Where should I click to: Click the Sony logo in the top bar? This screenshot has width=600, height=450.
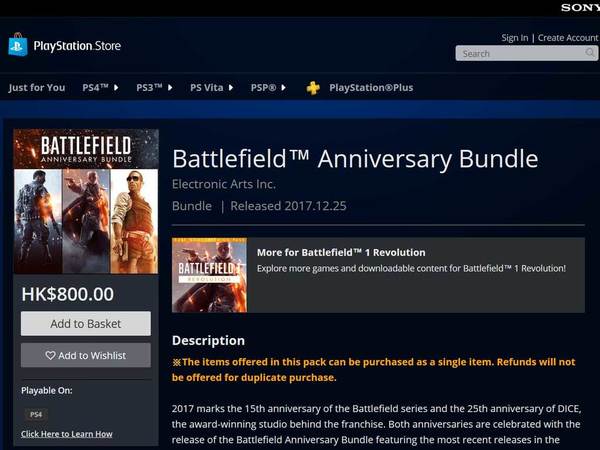click(x=580, y=8)
